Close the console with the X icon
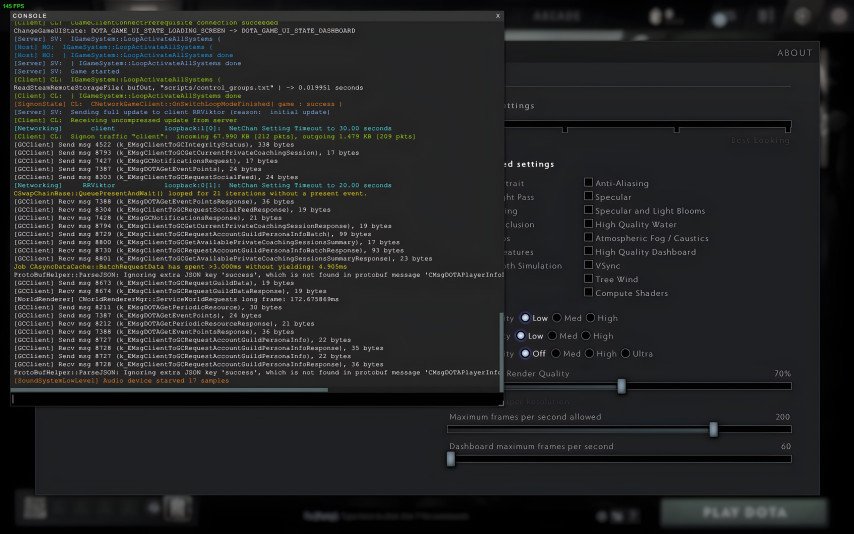The height and width of the screenshot is (534, 854). pyautogui.click(x=498, y=16)
